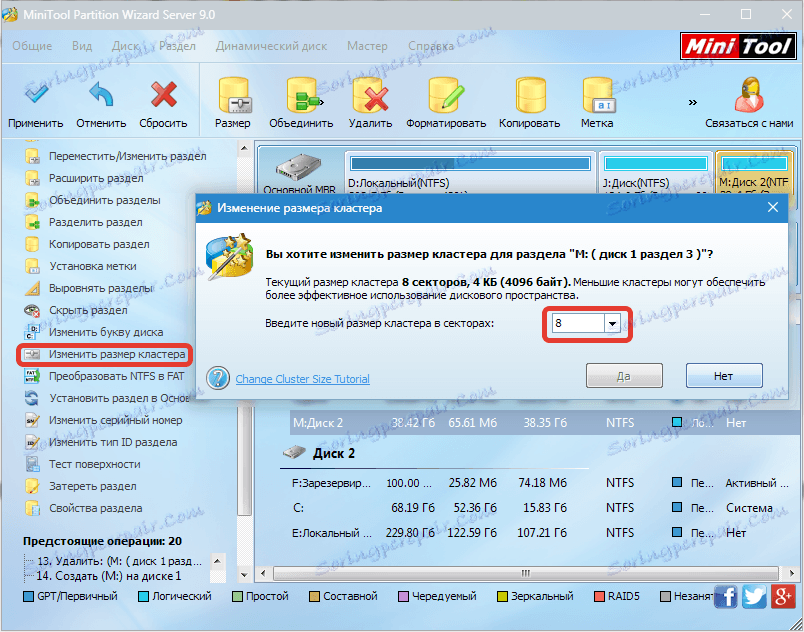Image resolution: width=804 pixels, height=632 pixels.
Task: Open the Мастер menu
Action: click(x=367, y=46)
